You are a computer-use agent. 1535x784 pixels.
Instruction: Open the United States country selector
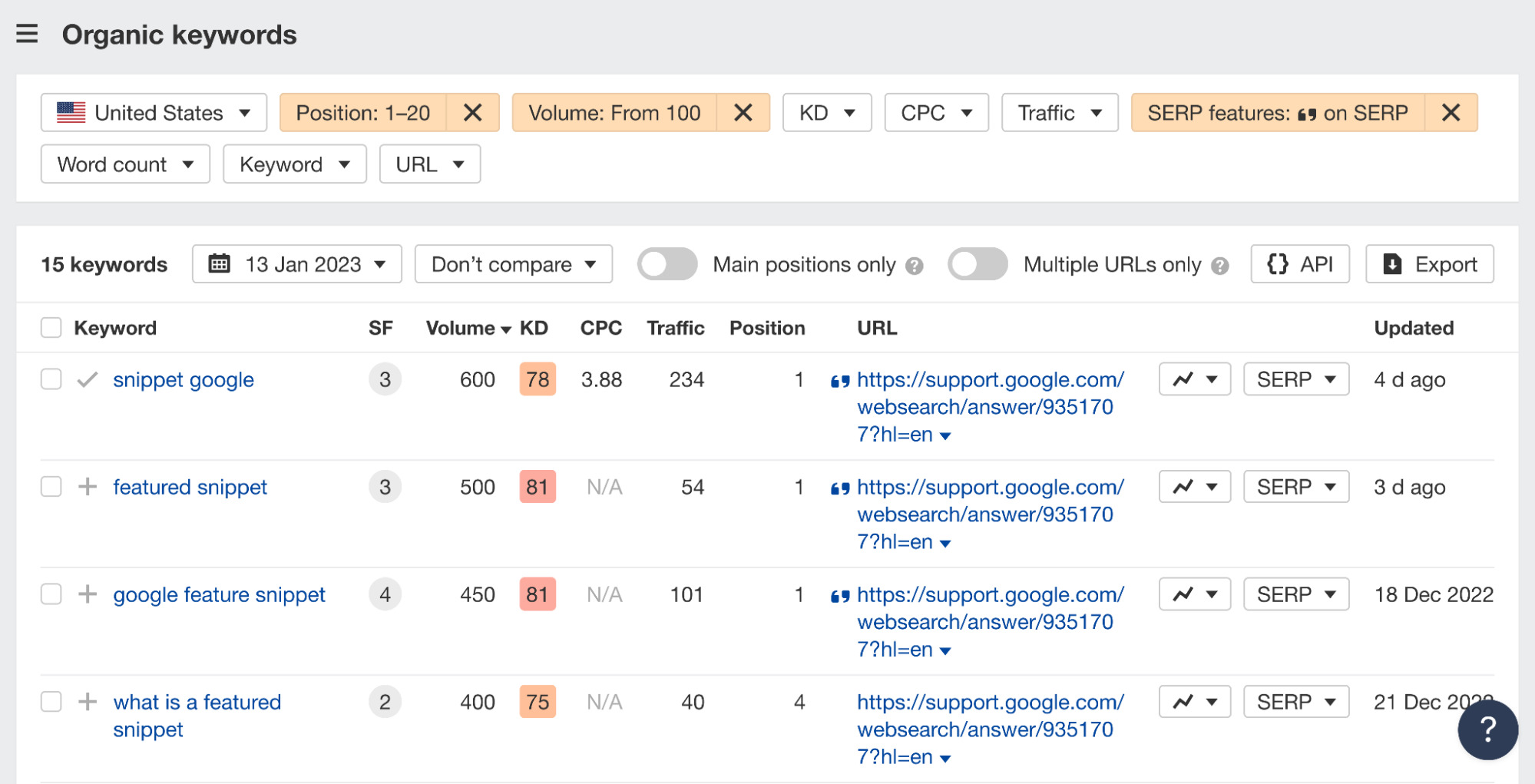point(153,112)
